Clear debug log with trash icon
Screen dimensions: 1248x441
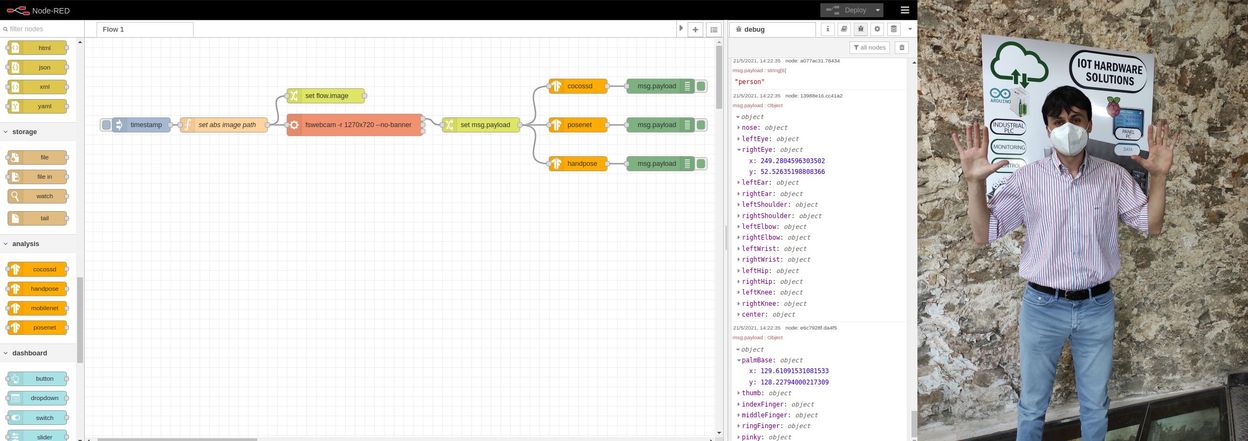coord(901,48)
